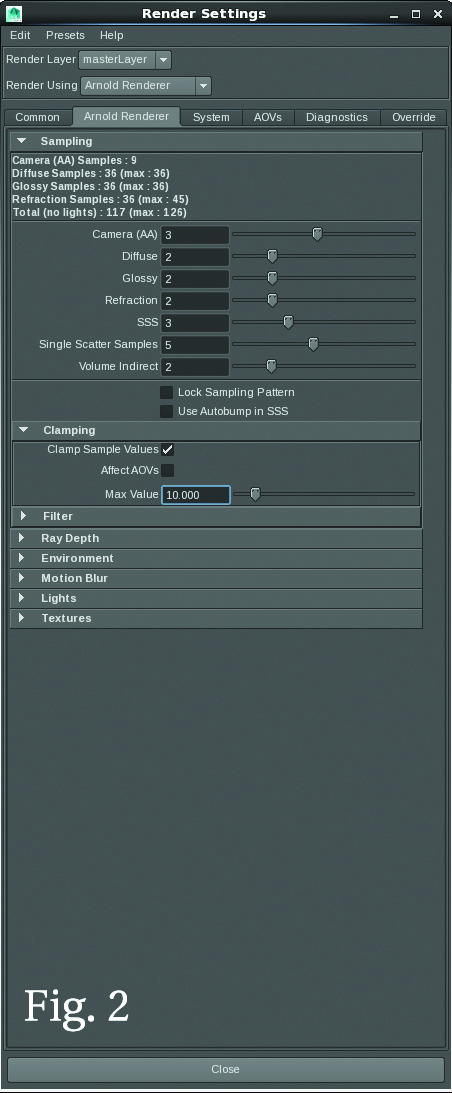Uncheck Clamp Sample Values checkbox

167,450
